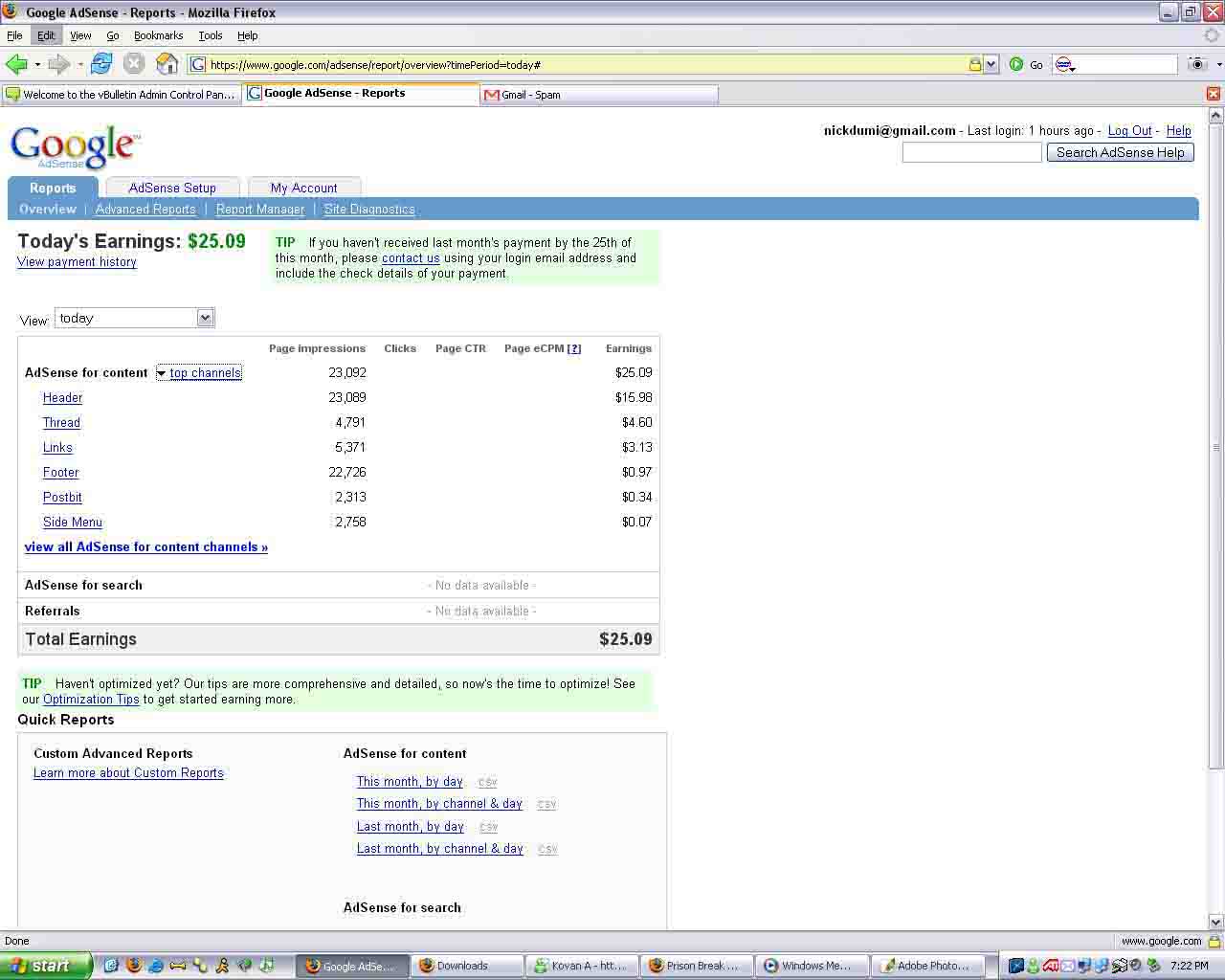Open the Optimization Tips link
This screenshot has height=980, width=1225.
[91, 700]
